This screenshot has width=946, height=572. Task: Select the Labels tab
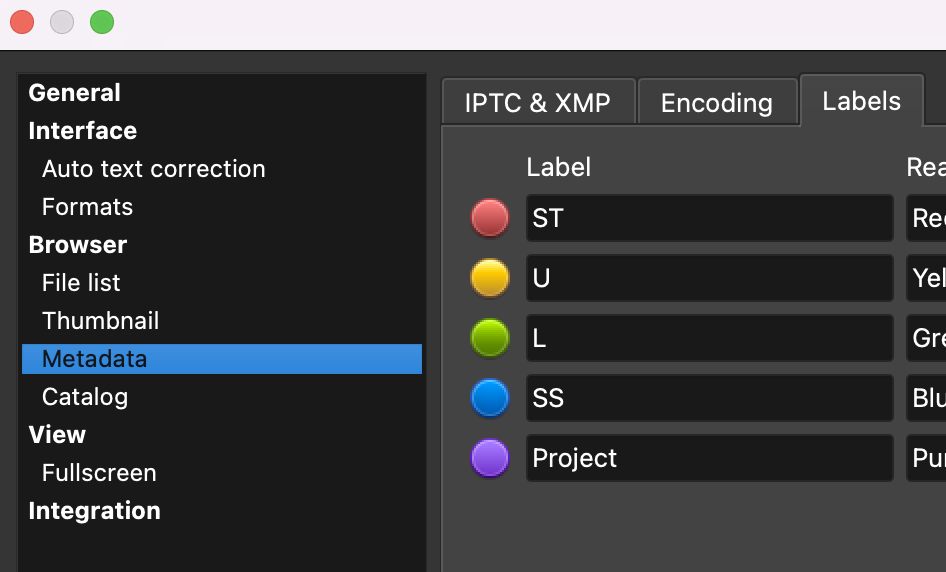861,101
